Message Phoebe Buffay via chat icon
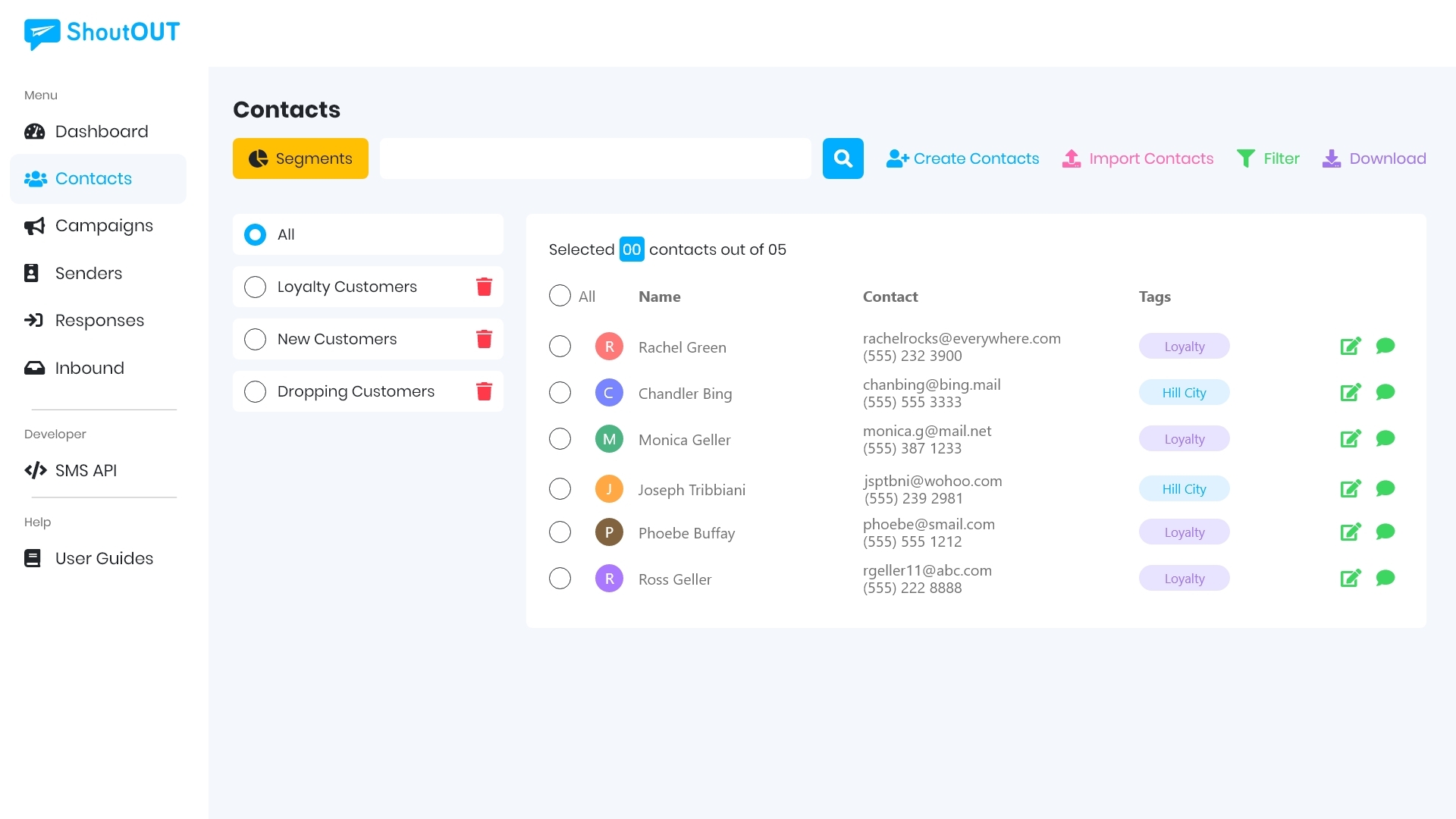The width and height of the screenshot is (1456, 819). (x=1385, y=532)
